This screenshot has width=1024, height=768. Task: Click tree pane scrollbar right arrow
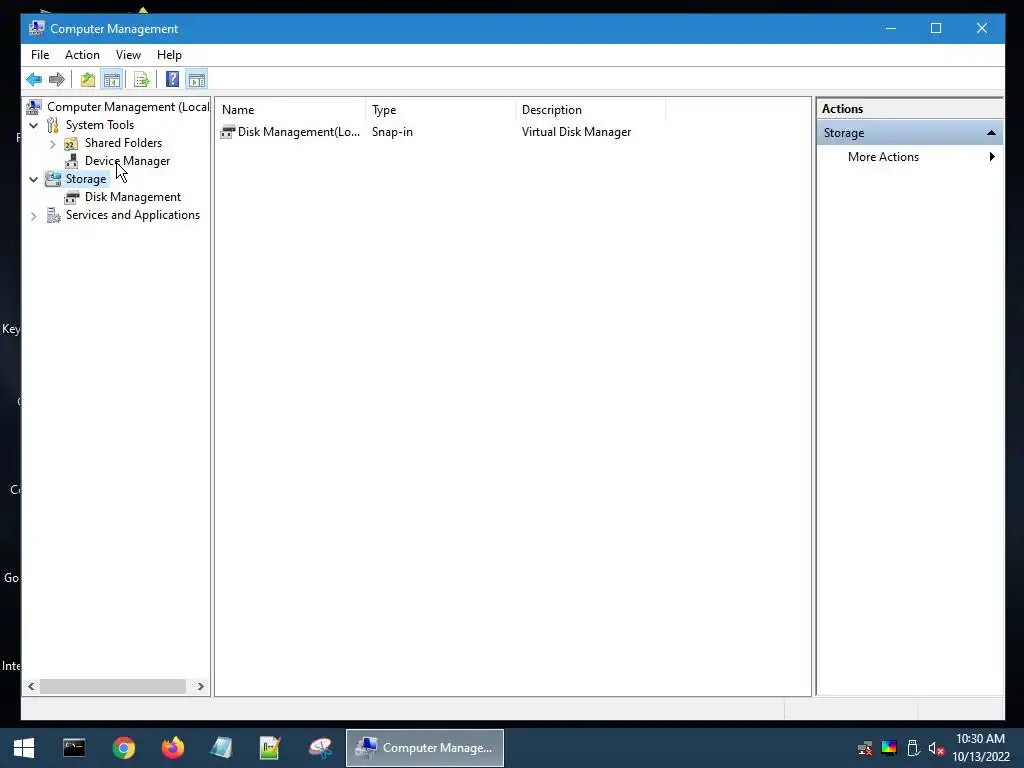pyautogui.click(x=200, y=686)
